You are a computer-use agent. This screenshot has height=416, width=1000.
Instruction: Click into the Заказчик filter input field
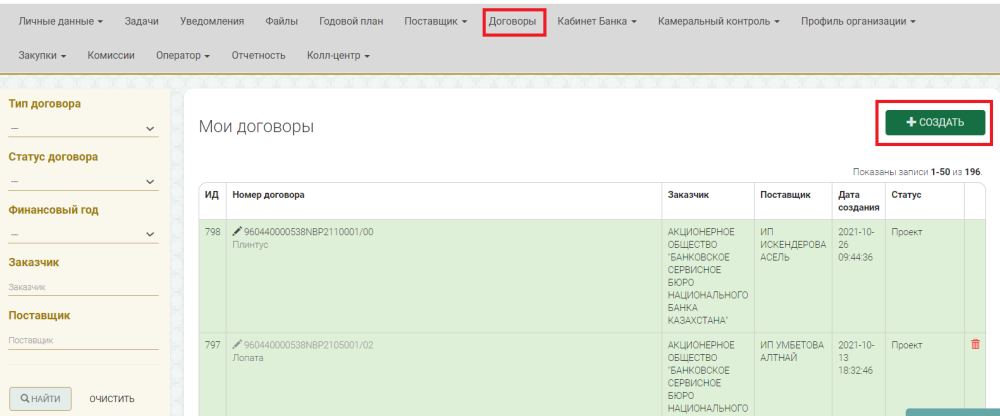click(x=83, y=288)
